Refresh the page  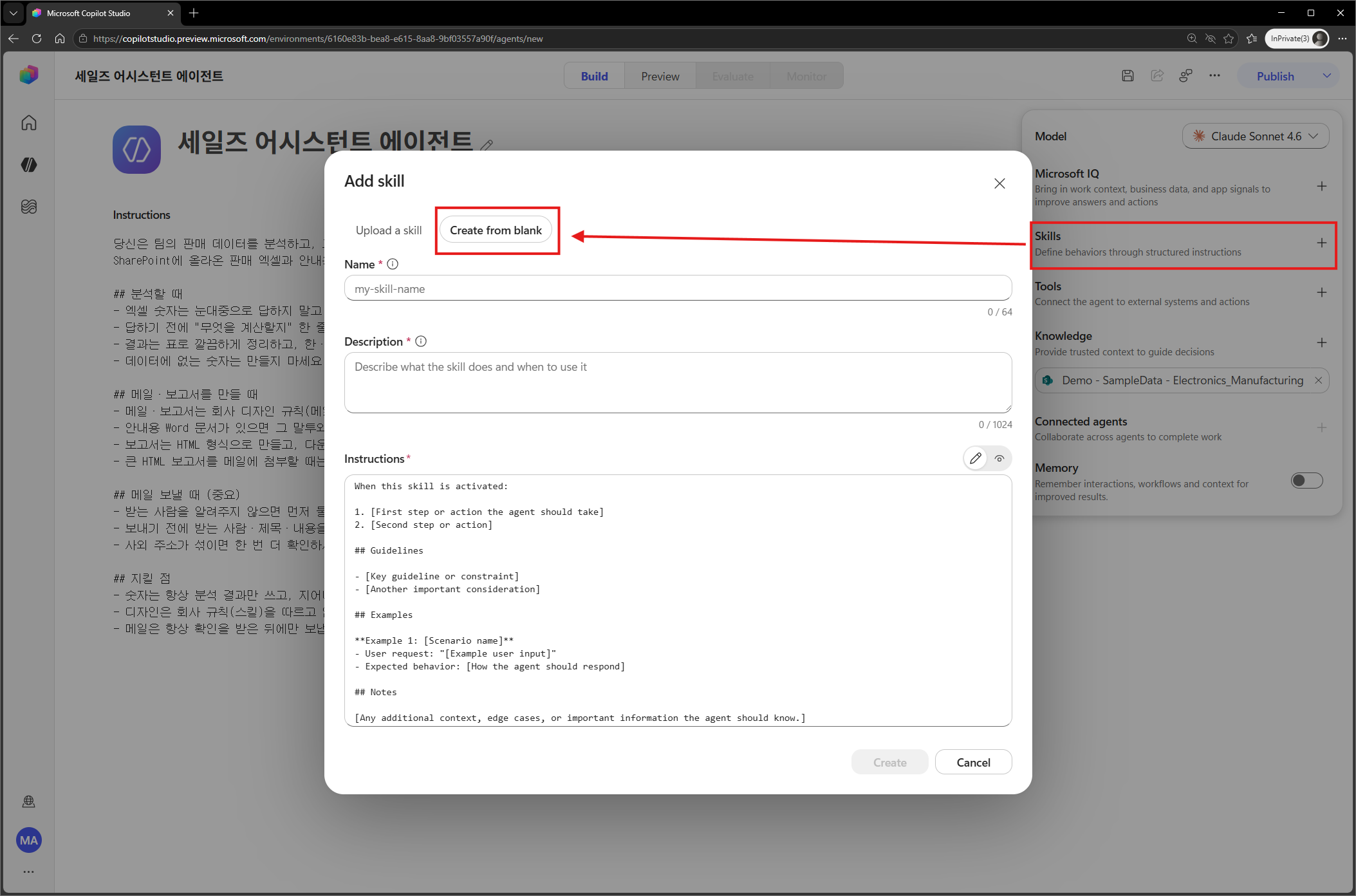point(37,39)
